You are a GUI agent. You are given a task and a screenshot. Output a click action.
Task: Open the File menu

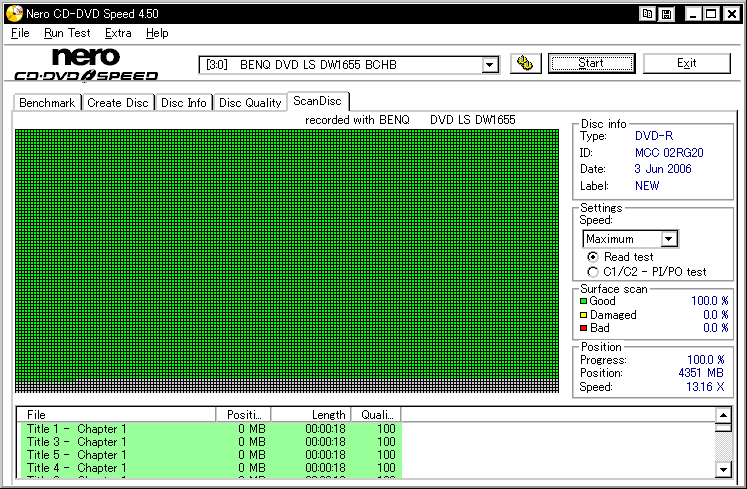click(20, 33)
